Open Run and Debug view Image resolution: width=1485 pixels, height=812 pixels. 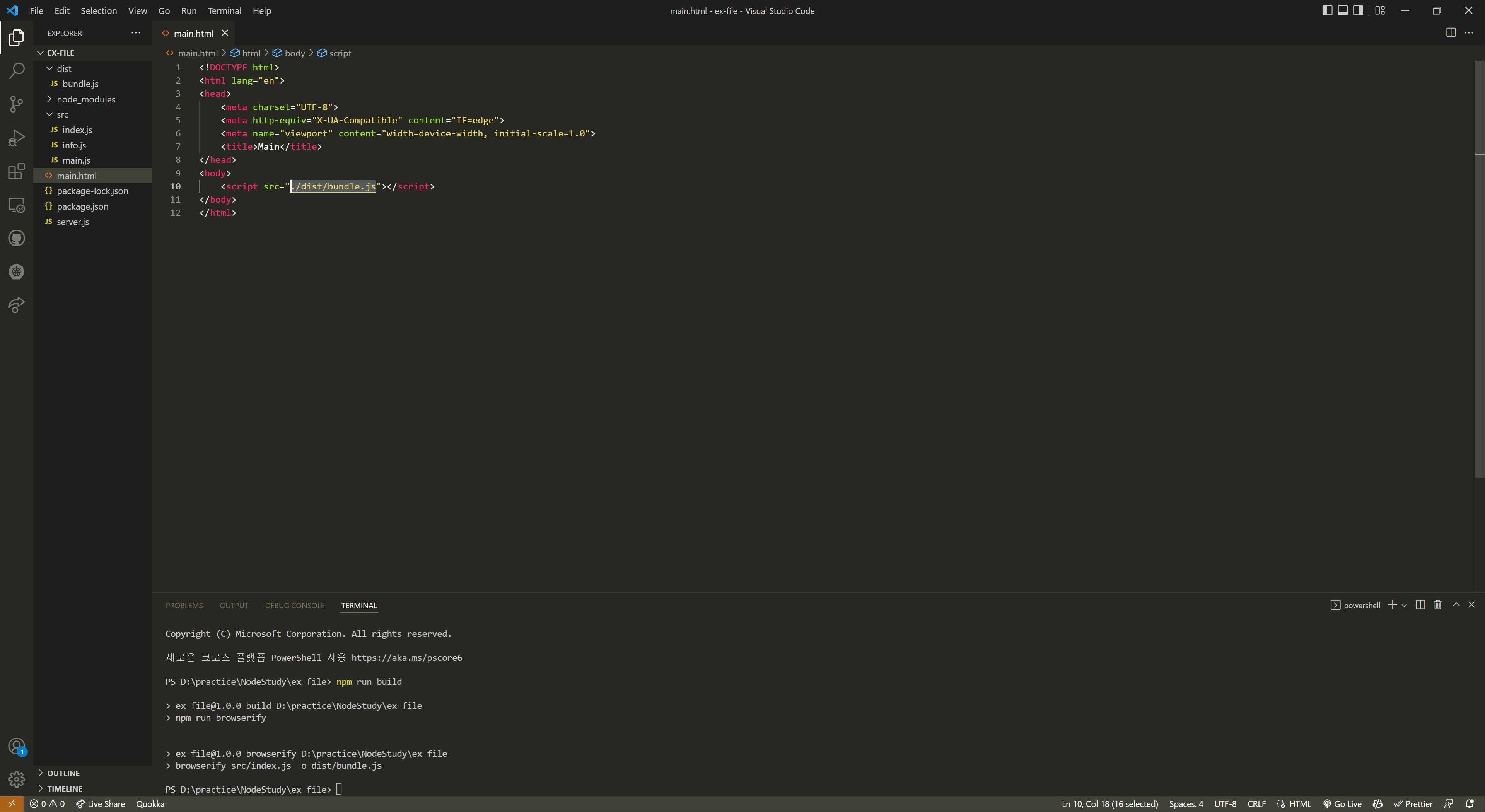pyautogui.click(x=16, y=138)
